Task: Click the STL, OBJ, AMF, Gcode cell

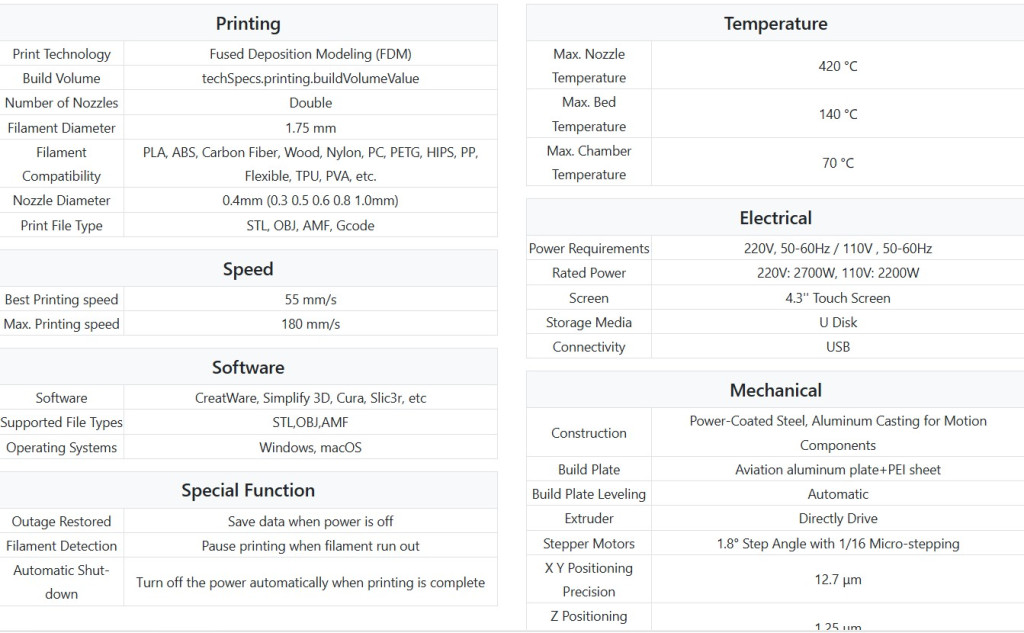Action: coord(310,226)
